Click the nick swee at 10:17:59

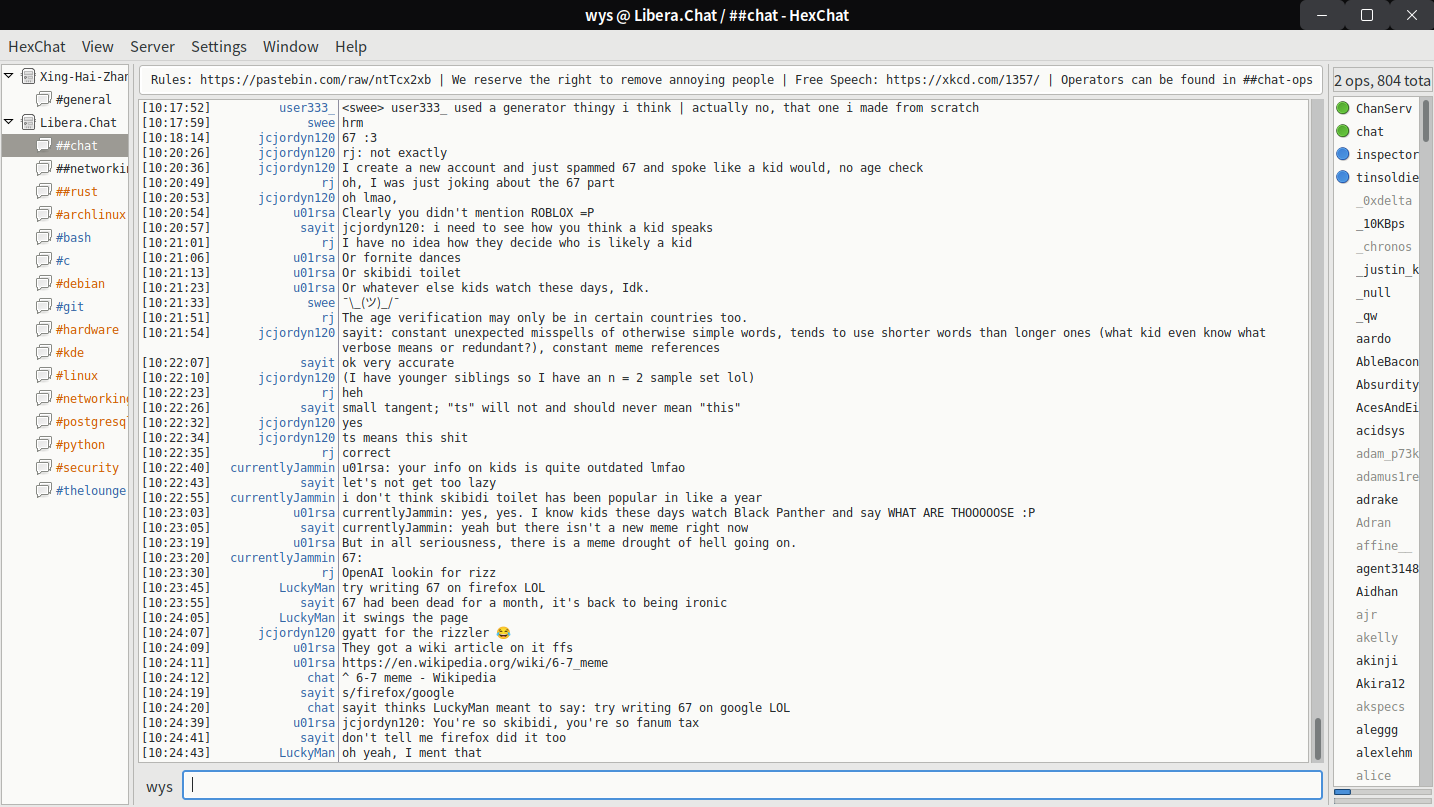click(x=321, y=123)
